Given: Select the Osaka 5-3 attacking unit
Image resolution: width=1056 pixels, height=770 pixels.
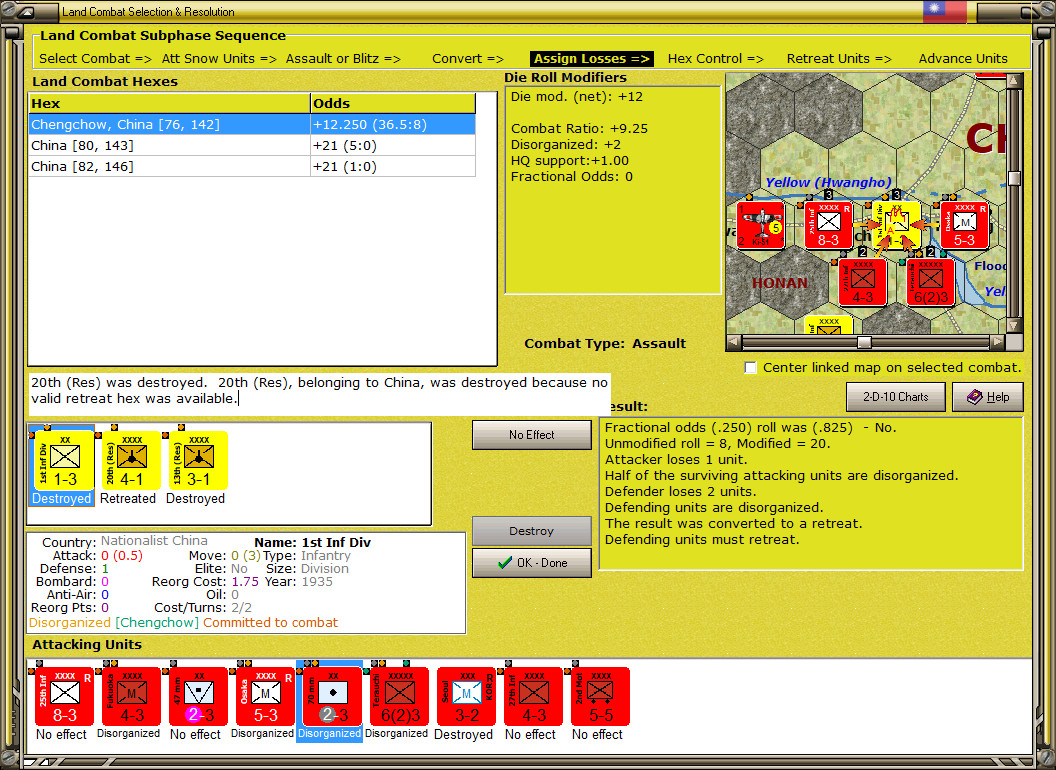Looking at the screenshot, I should click(265, 697).
